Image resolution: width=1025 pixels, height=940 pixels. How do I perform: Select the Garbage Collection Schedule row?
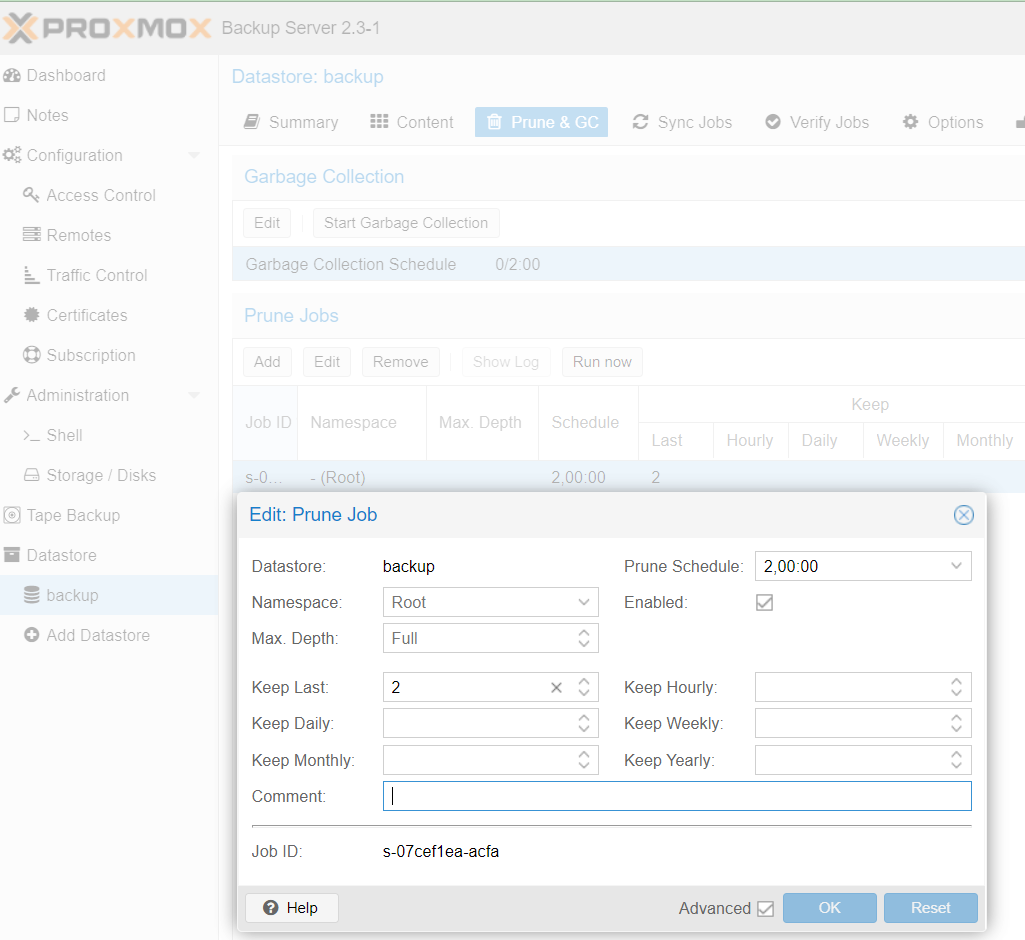(628, 264)
